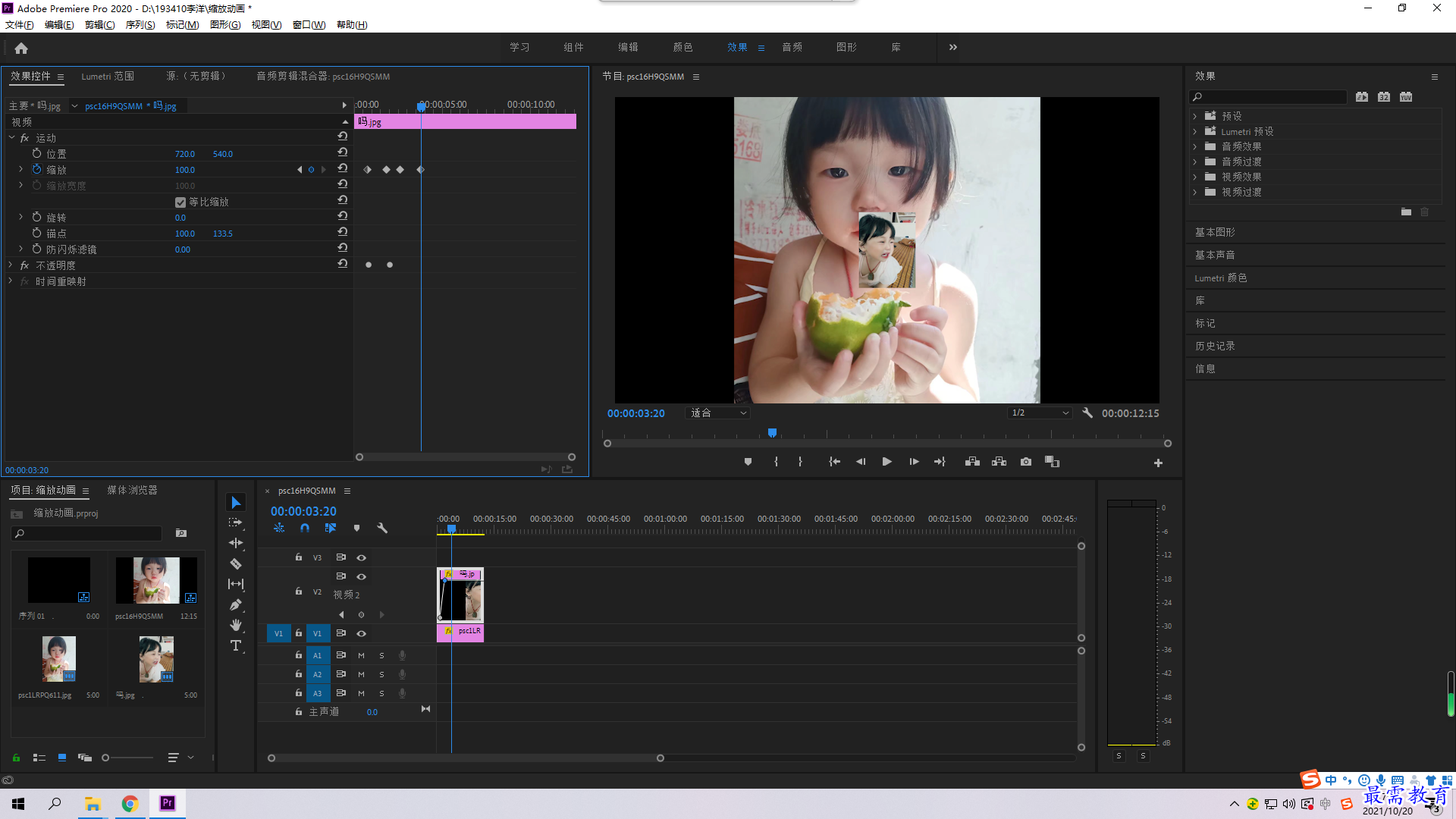
Task: Toggle Linked Selection in timeline
Action: pos(331,528)
